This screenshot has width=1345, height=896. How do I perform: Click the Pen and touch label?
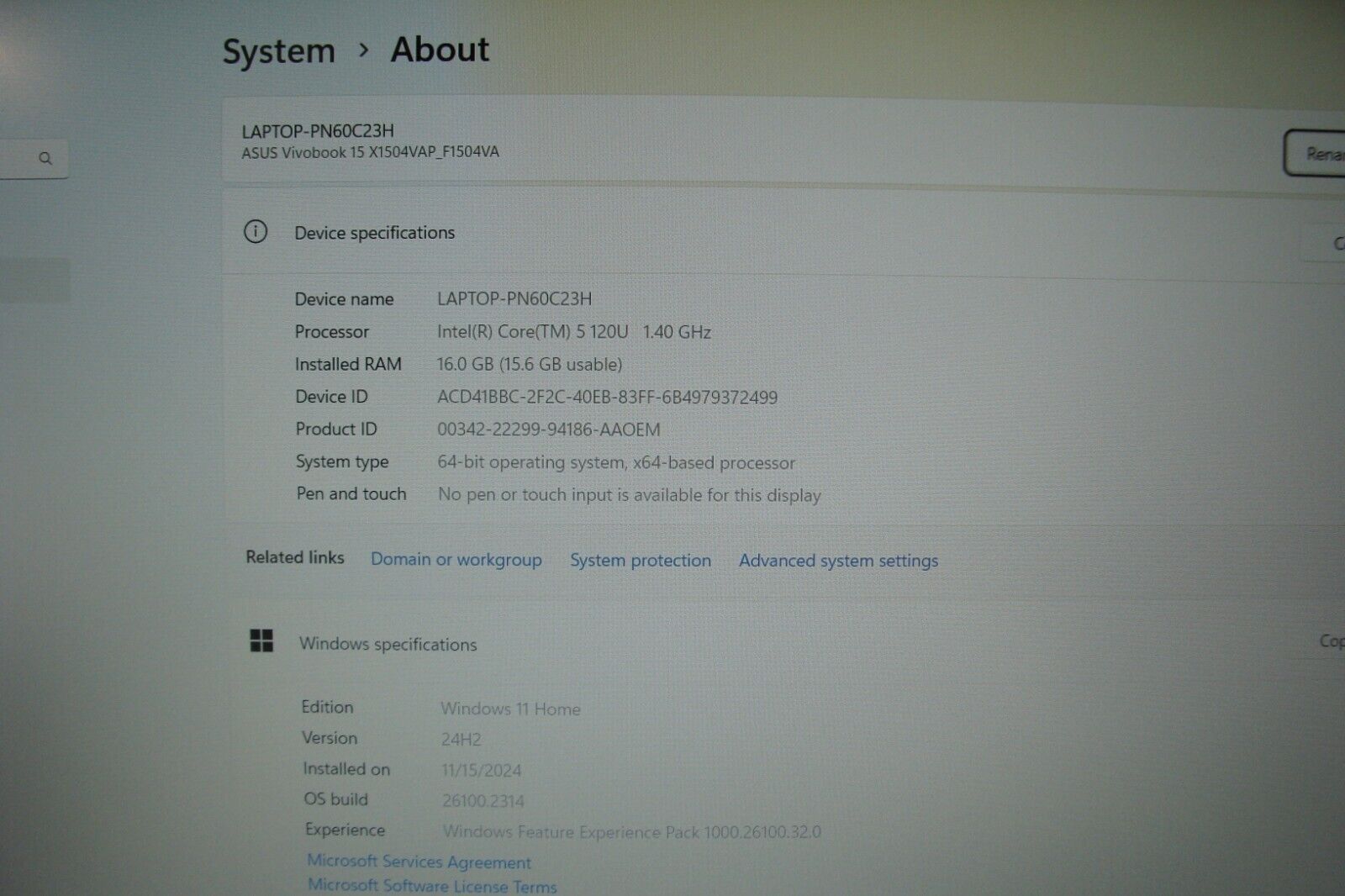[x=351, y=493]
